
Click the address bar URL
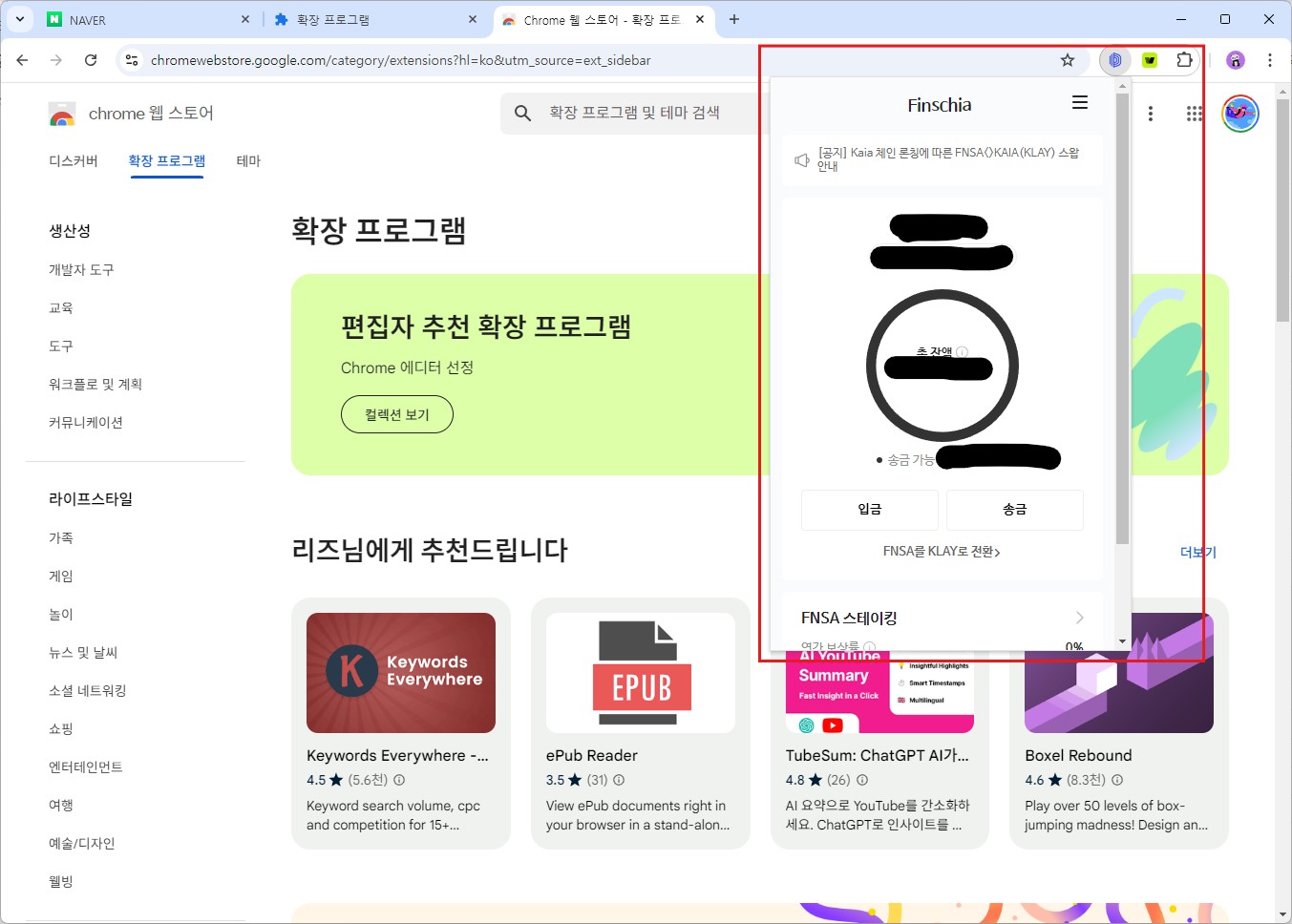(x=401, y=60)
